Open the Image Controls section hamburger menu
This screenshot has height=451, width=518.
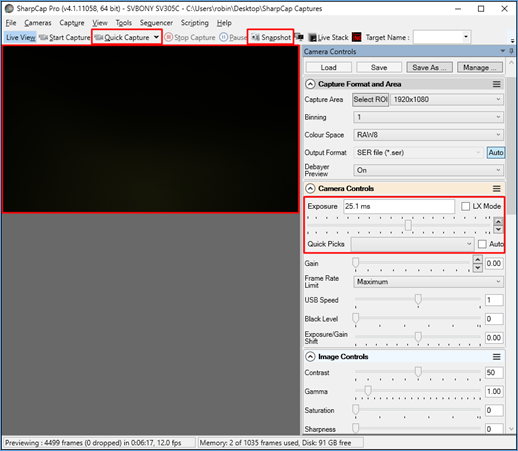497,357
